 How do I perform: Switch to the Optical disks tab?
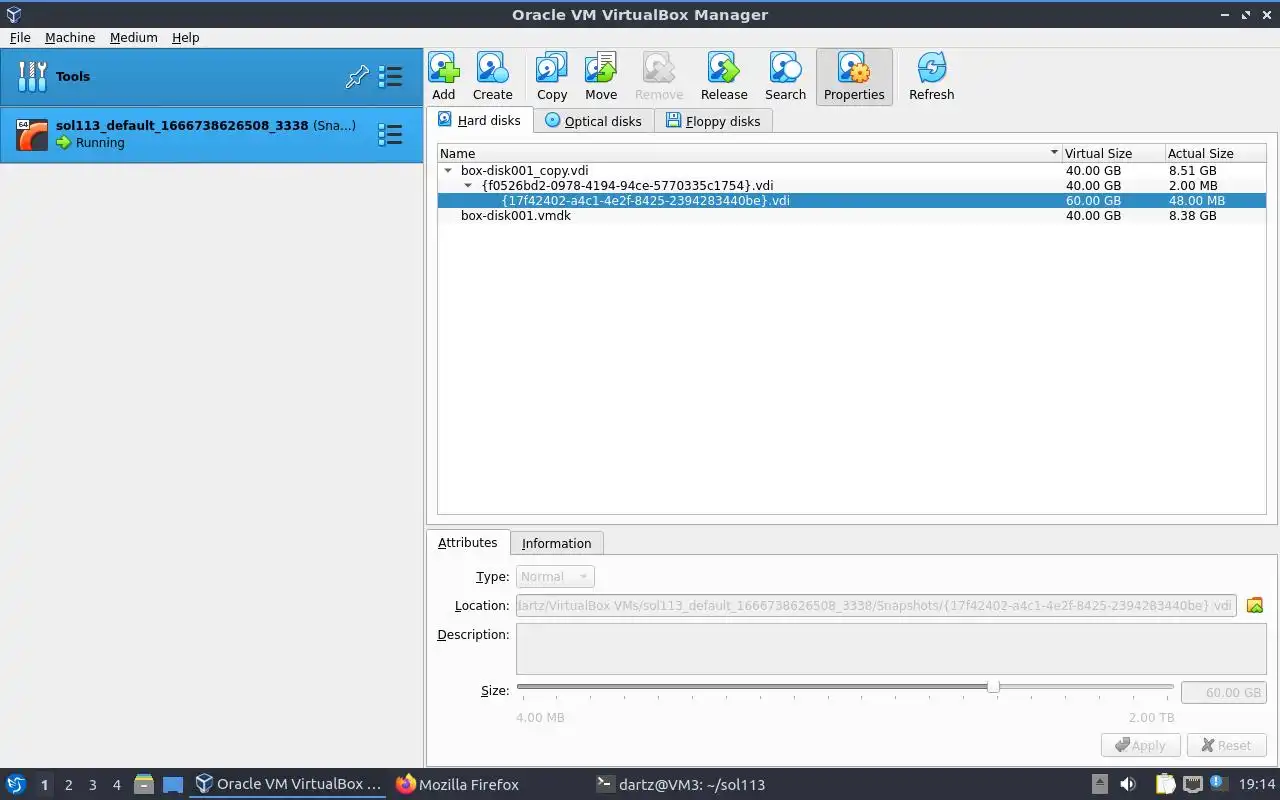593,121
